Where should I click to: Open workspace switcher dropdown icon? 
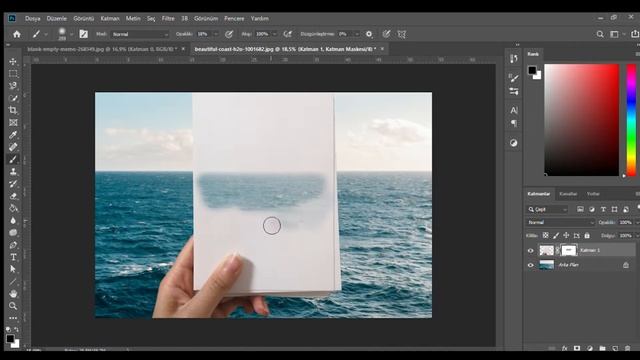point(615,34)
